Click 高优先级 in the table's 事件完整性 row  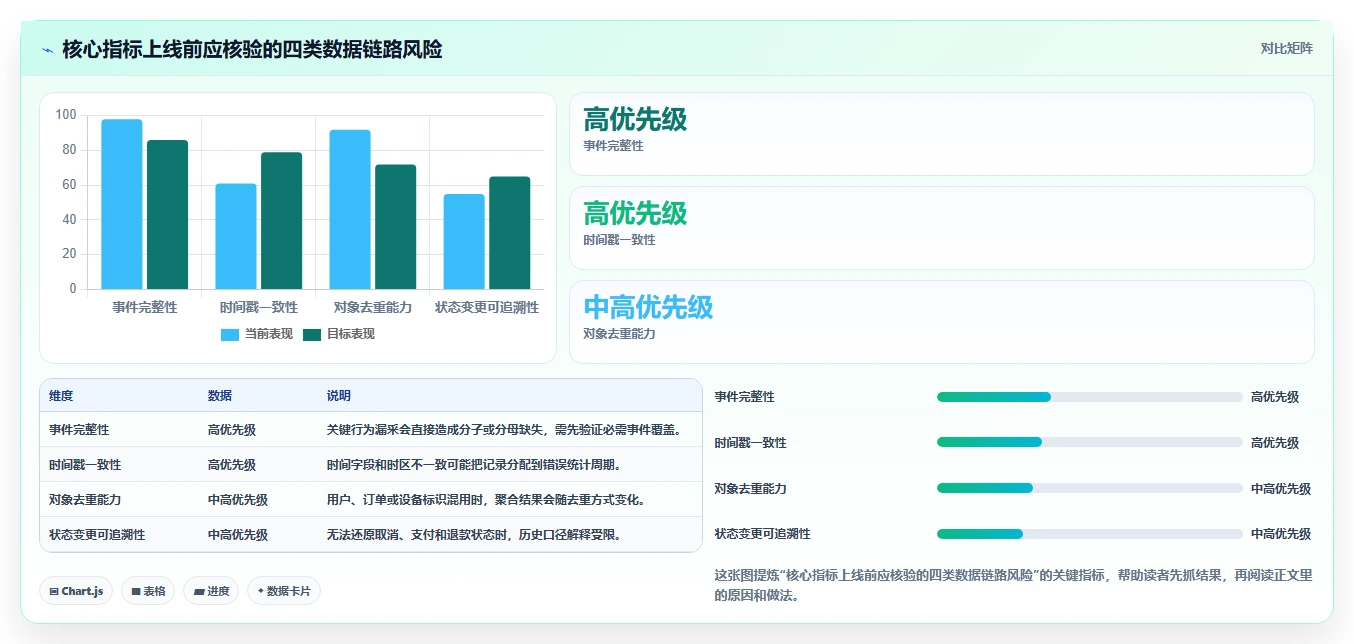pyautogui.click(x=232, y=430)
